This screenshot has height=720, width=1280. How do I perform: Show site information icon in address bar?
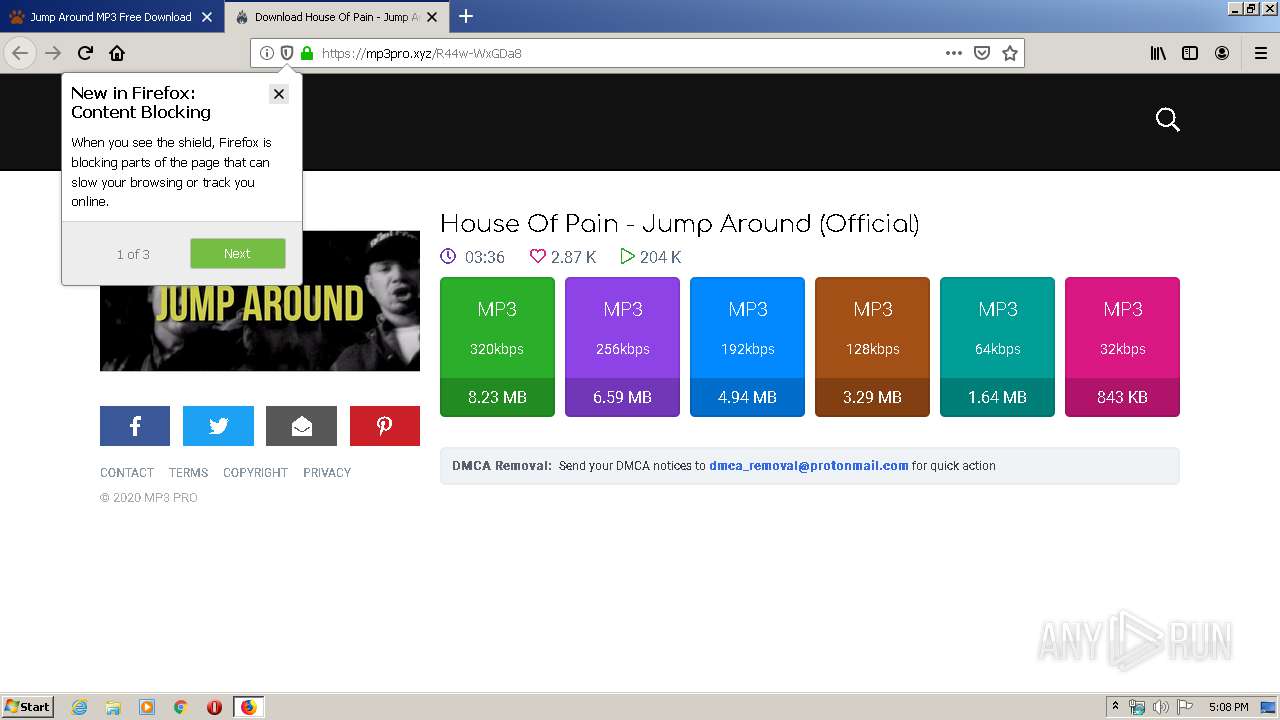pyautogui.click(x=267, y=53)
